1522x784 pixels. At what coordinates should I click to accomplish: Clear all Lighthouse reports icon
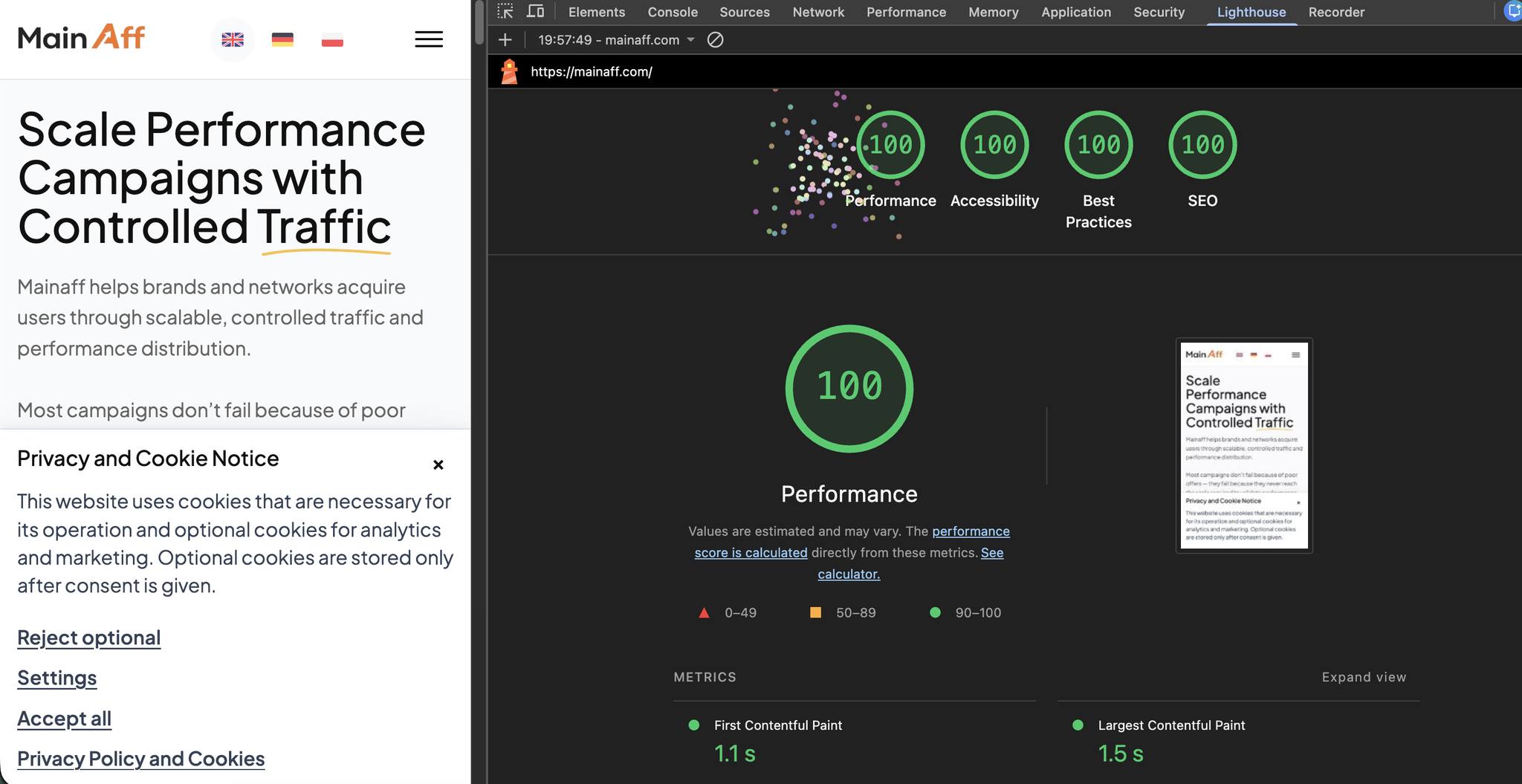point(715,40)
